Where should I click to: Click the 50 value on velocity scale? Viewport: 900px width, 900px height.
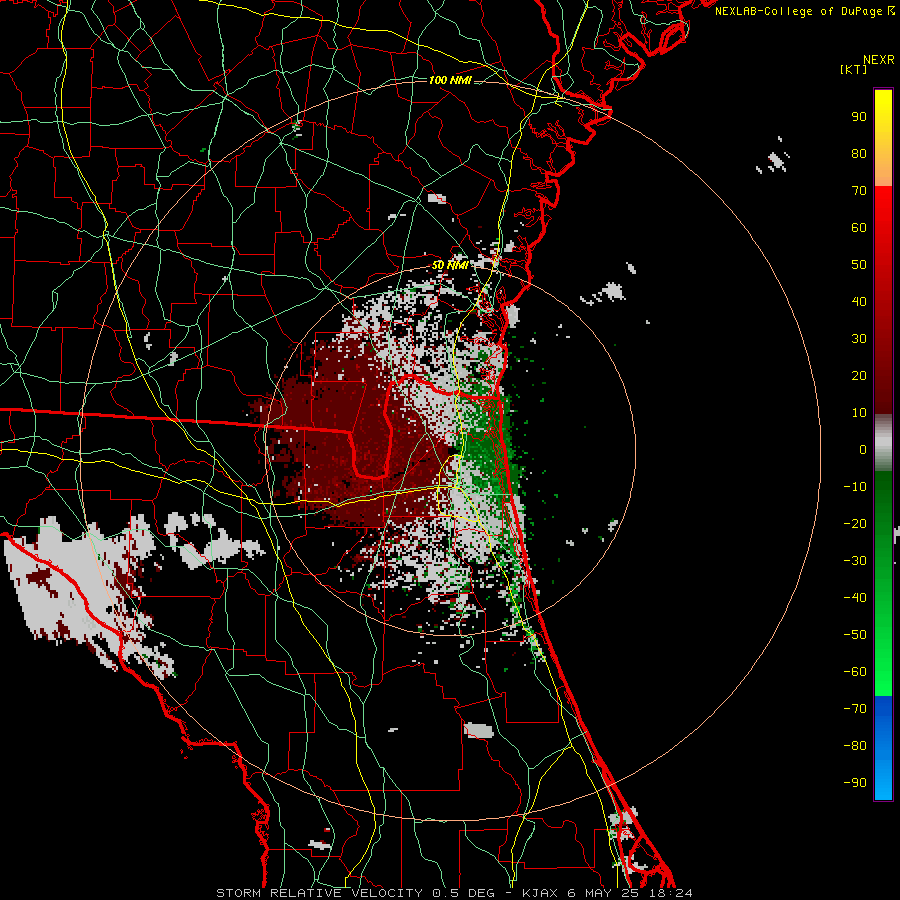point(859,265)
